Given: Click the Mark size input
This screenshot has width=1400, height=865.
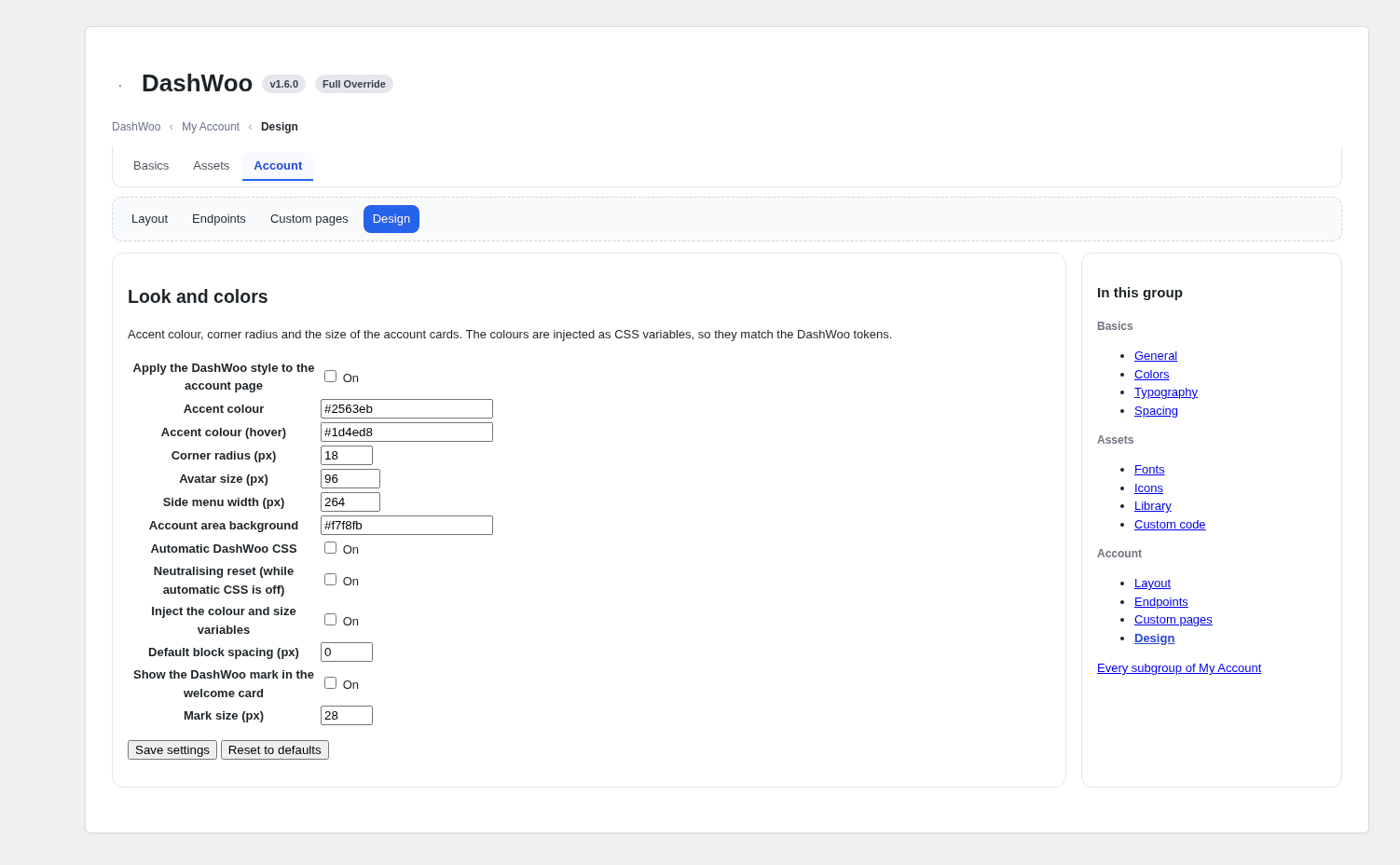Looking at the screenshot, I should (347, 716).
